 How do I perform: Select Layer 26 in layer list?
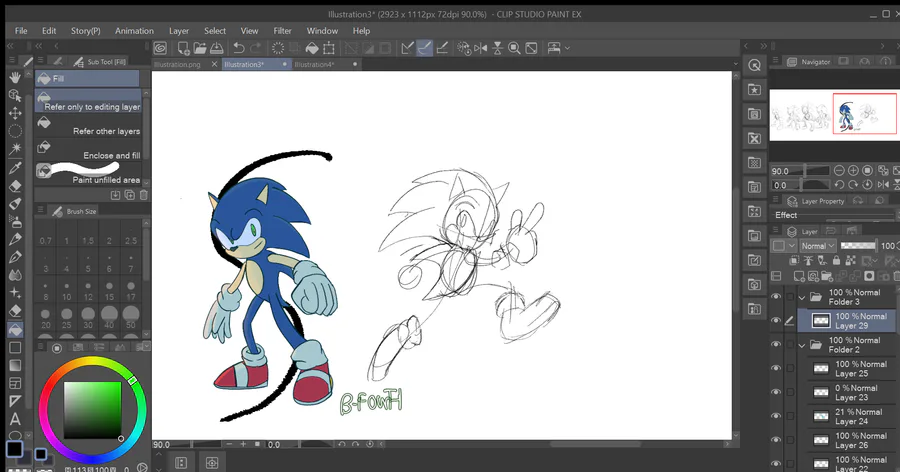coord(852,440)
